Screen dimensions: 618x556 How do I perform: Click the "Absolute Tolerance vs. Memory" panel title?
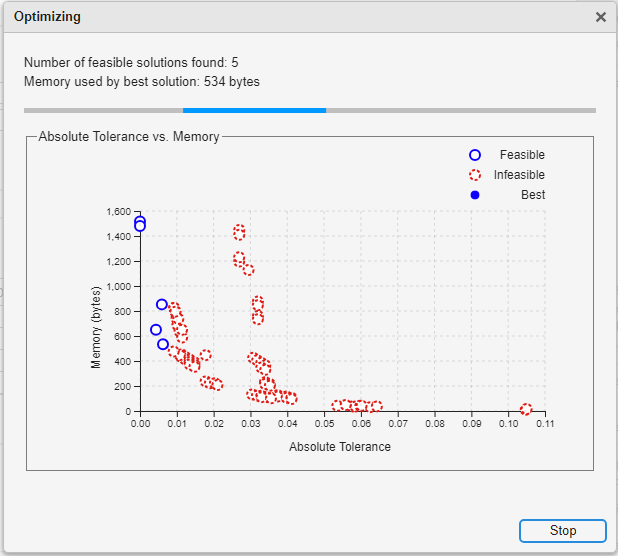(128, 136)
